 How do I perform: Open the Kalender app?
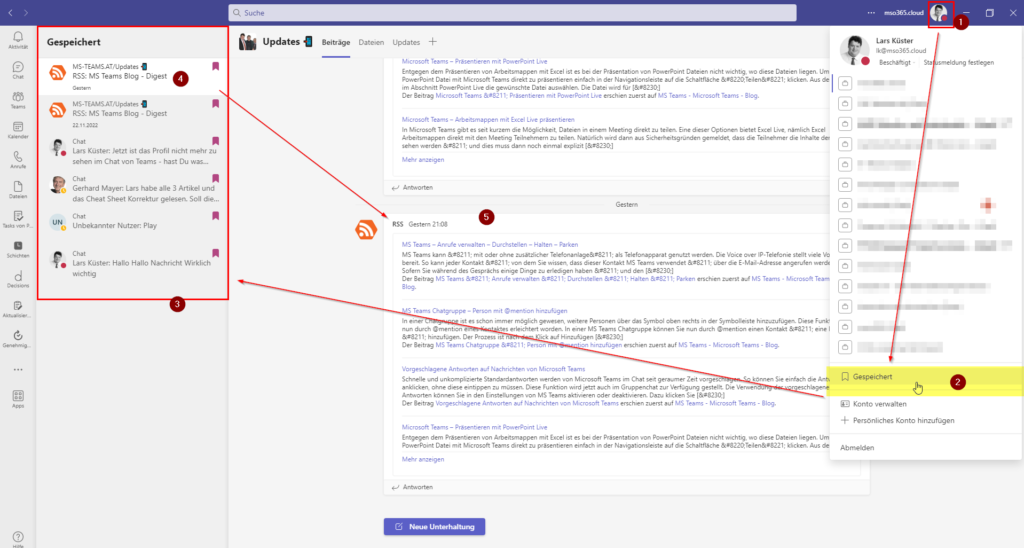click(18, 130)
